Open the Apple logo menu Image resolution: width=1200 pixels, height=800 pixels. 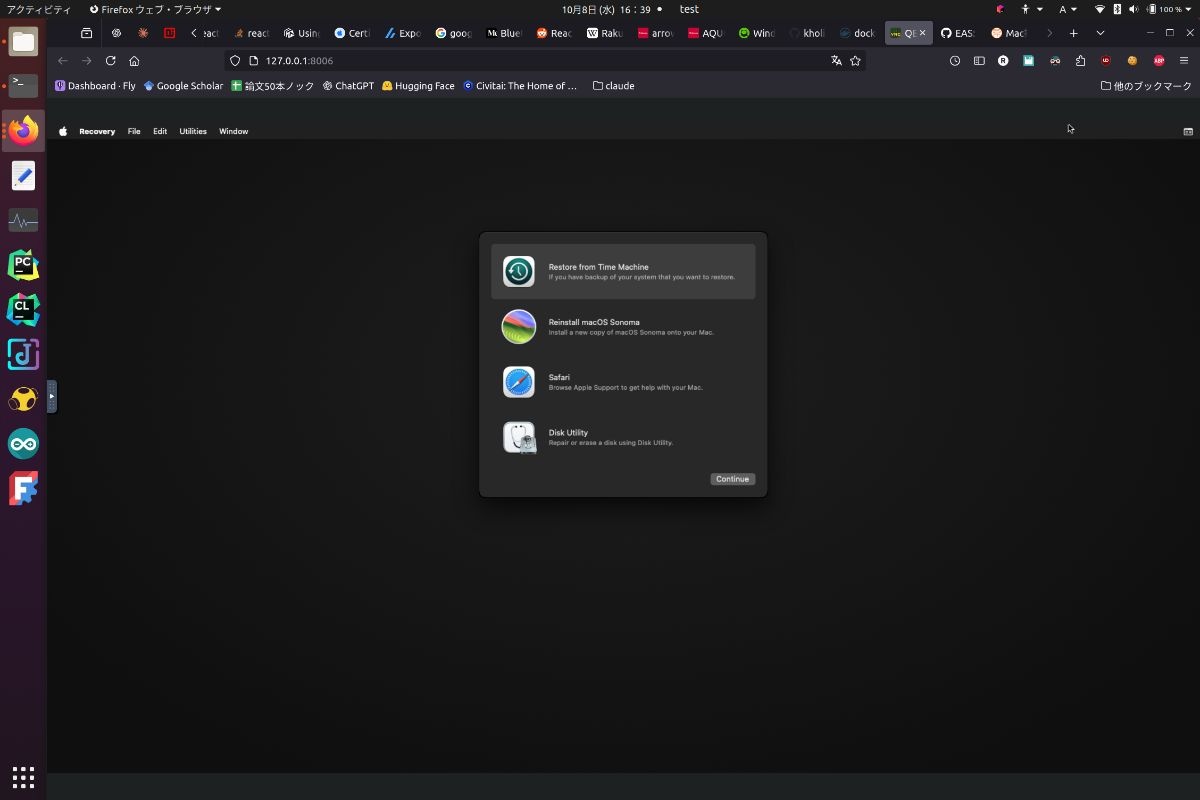(x=63, y=131)
